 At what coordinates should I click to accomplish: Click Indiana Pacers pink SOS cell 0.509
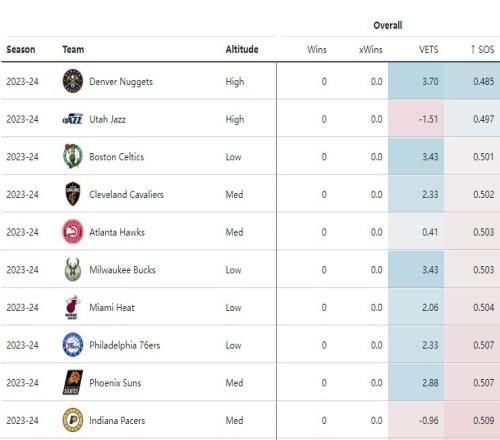[472, 420]
